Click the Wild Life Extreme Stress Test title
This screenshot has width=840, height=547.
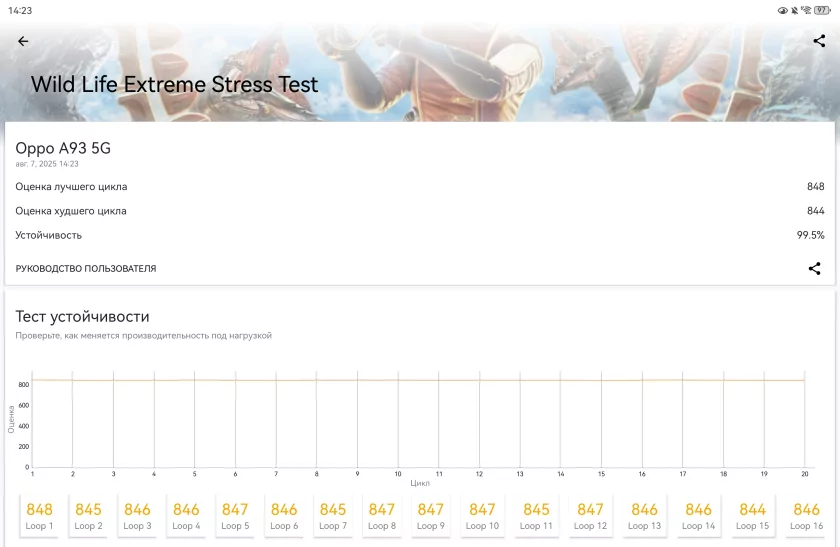[175, 85]
